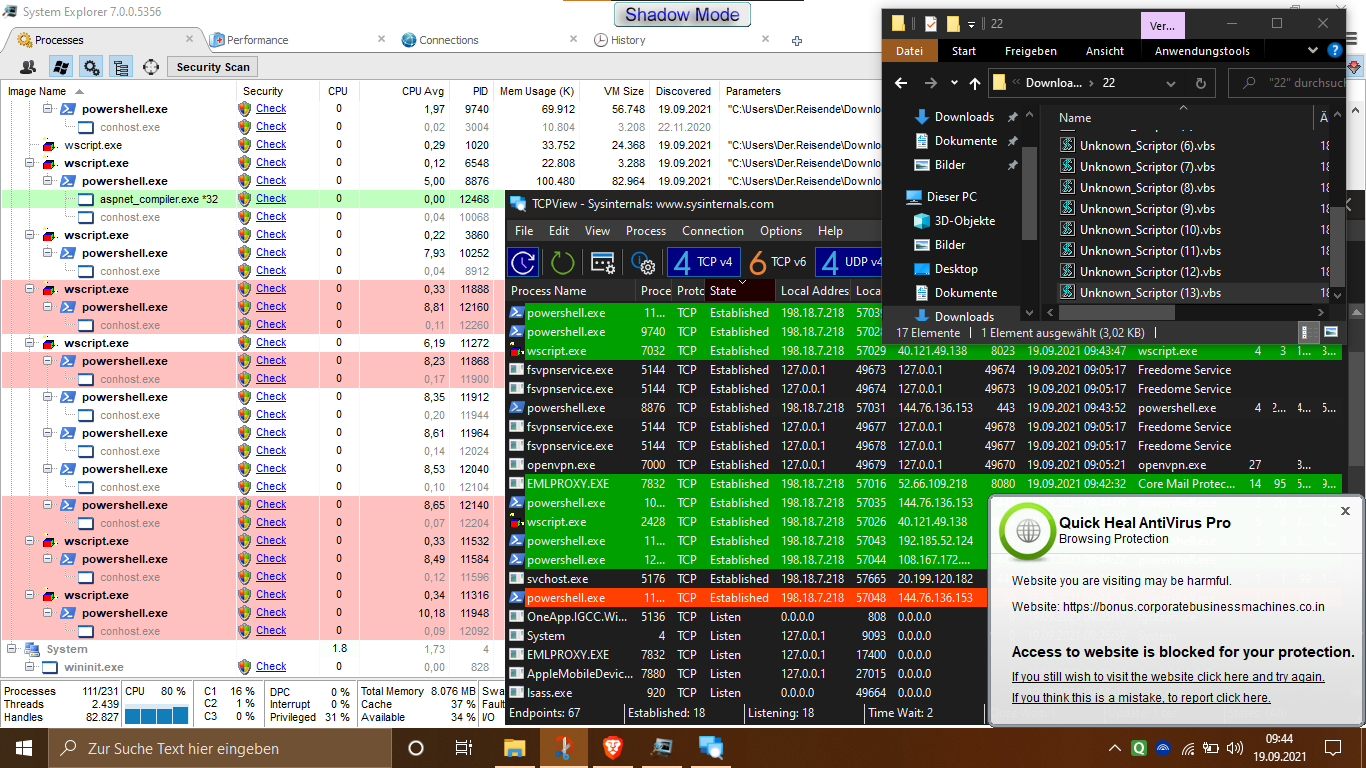Open TCPView process properties gear icon
This screenshot has height=768, width=1366.
(642, 262)
